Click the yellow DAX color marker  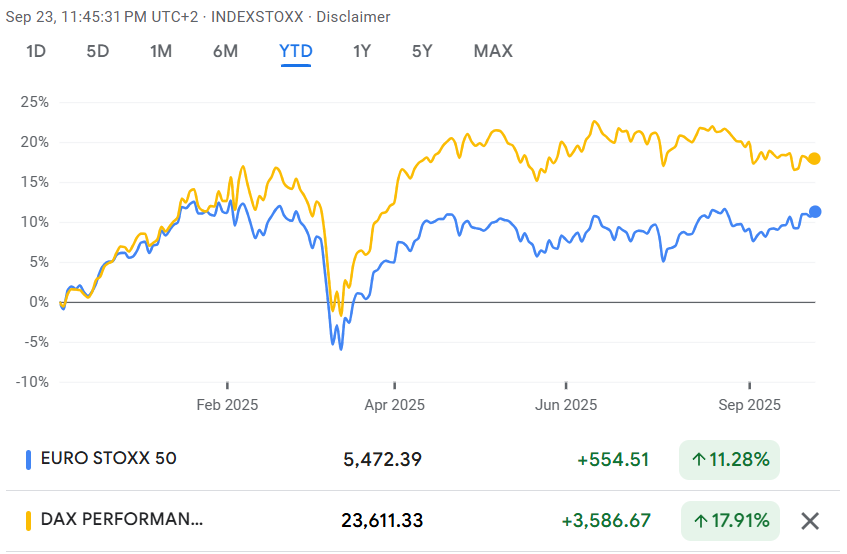click(28, 520)
